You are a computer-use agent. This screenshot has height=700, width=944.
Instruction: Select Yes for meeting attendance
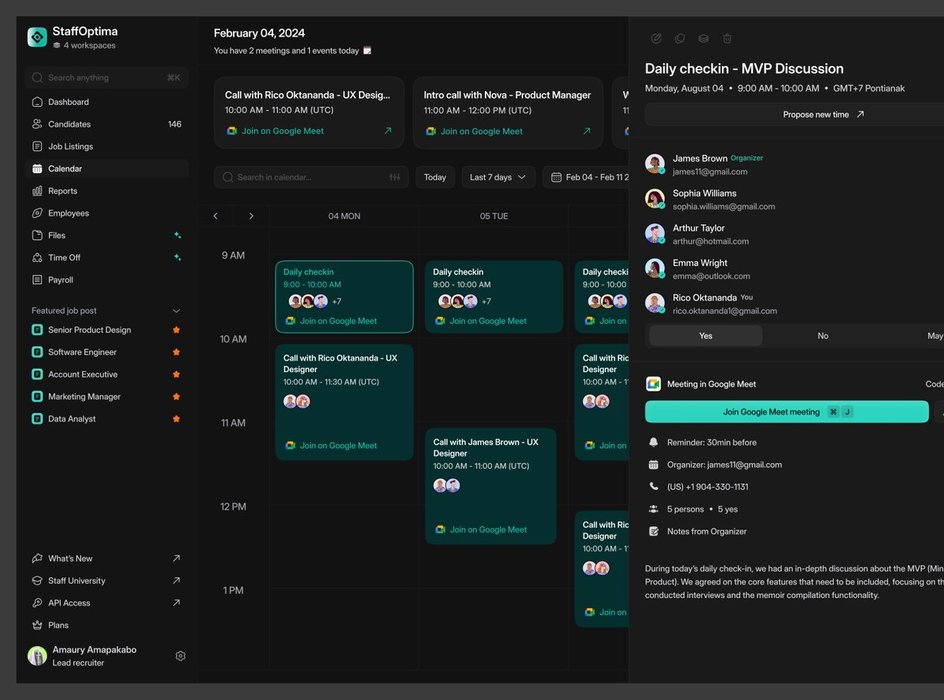[x=705, y=336]
